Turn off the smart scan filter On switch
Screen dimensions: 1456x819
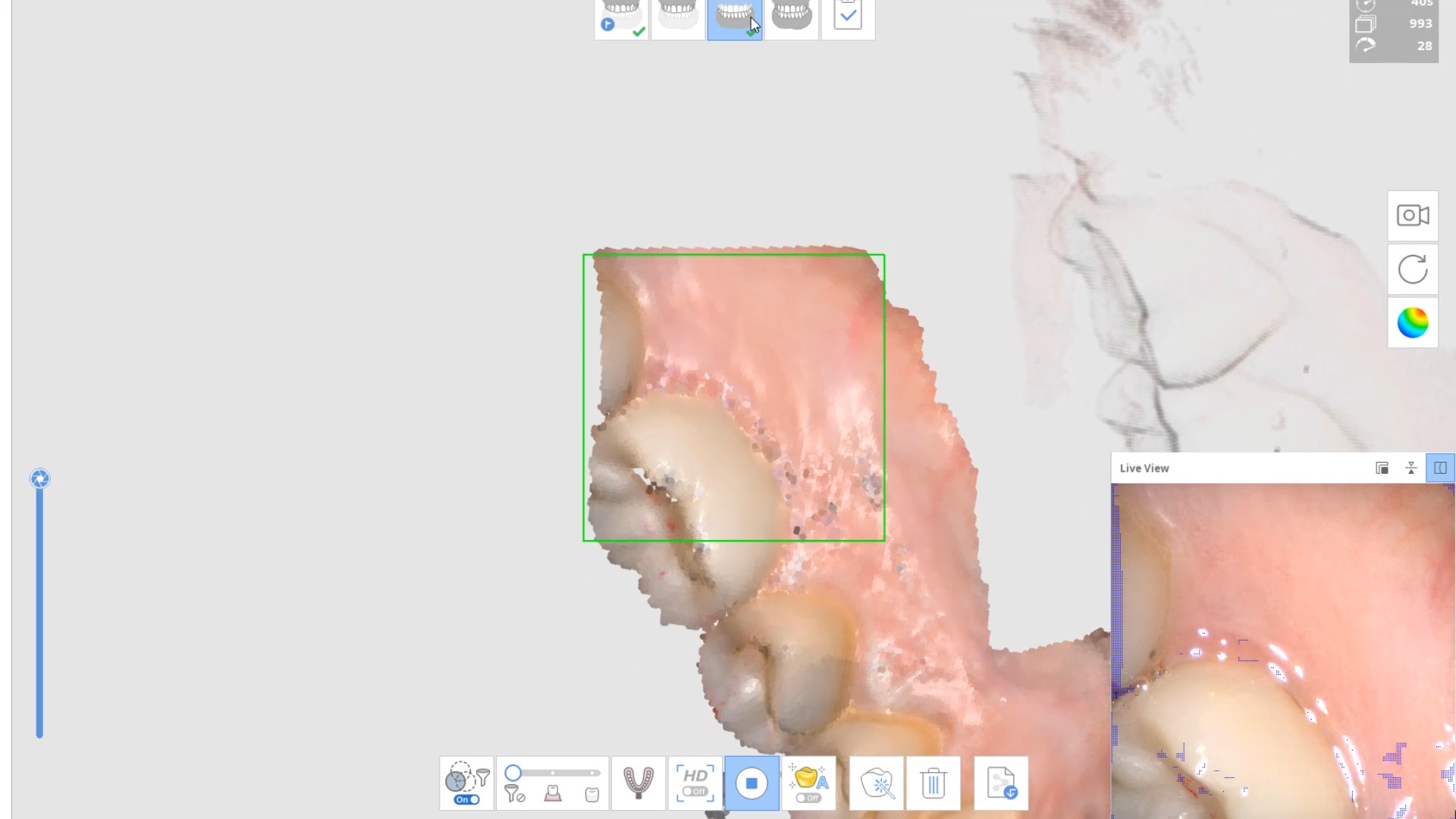(x=466, y=799)
